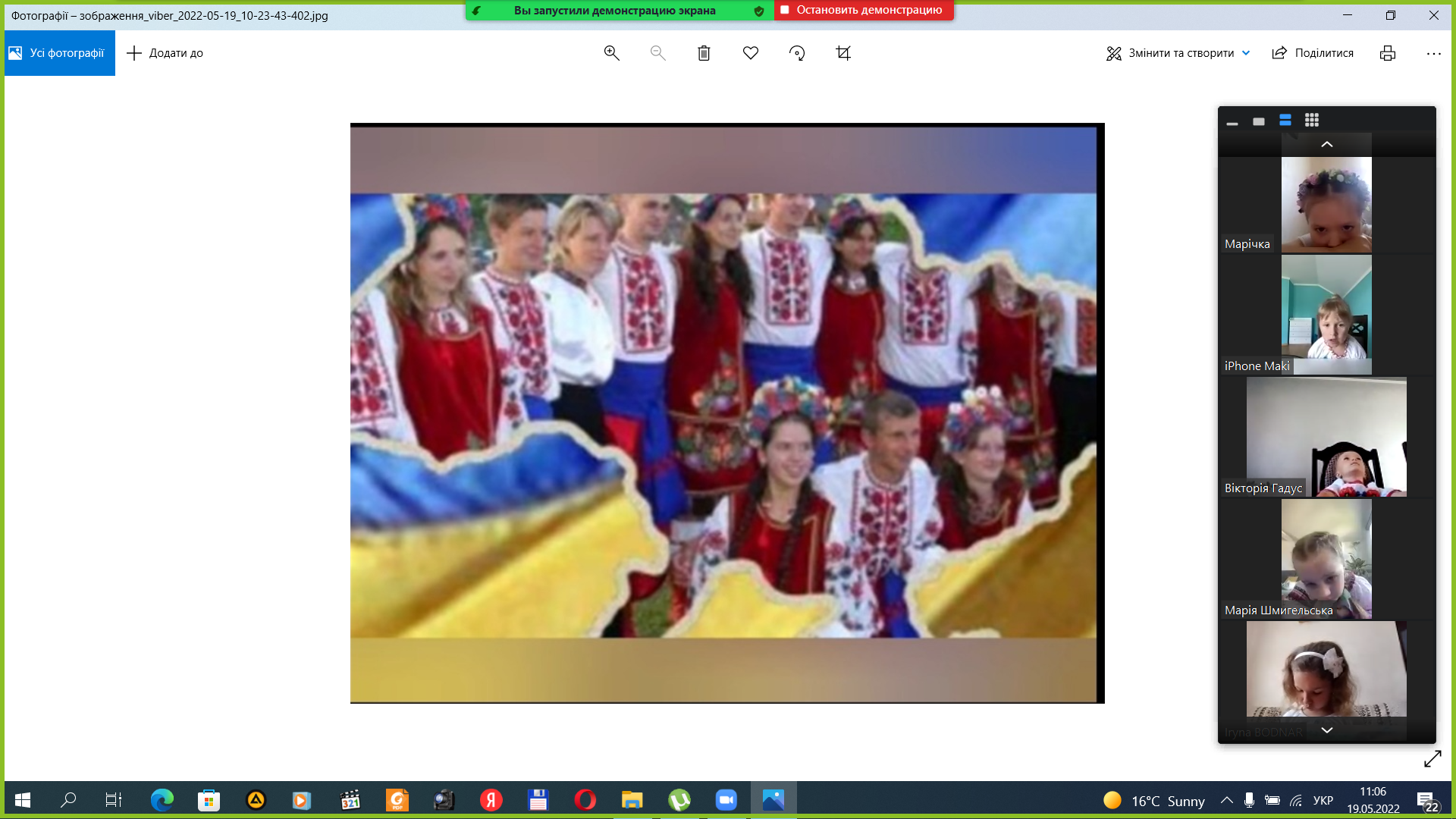The image size is (1456, 819).
Task: Open the yellow triangle app on taskbar
Action: coord(256,799)
